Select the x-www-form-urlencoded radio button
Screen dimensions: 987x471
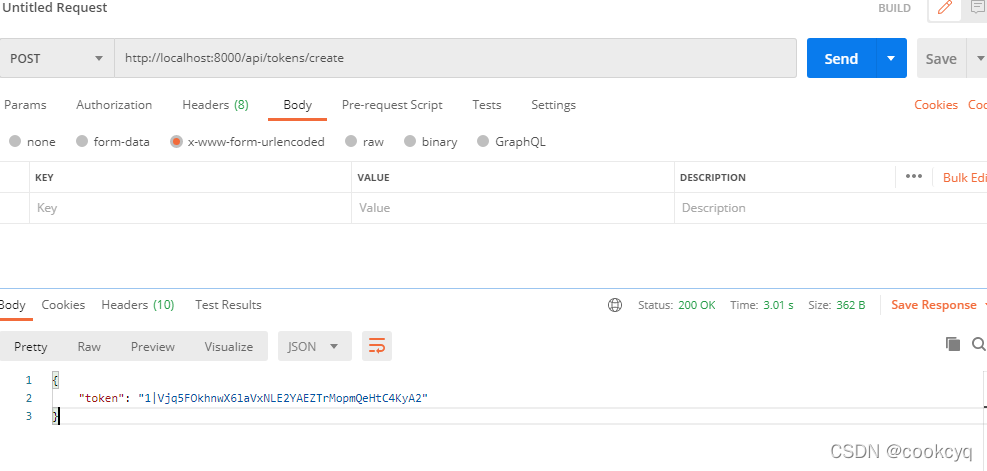point(176,142)
